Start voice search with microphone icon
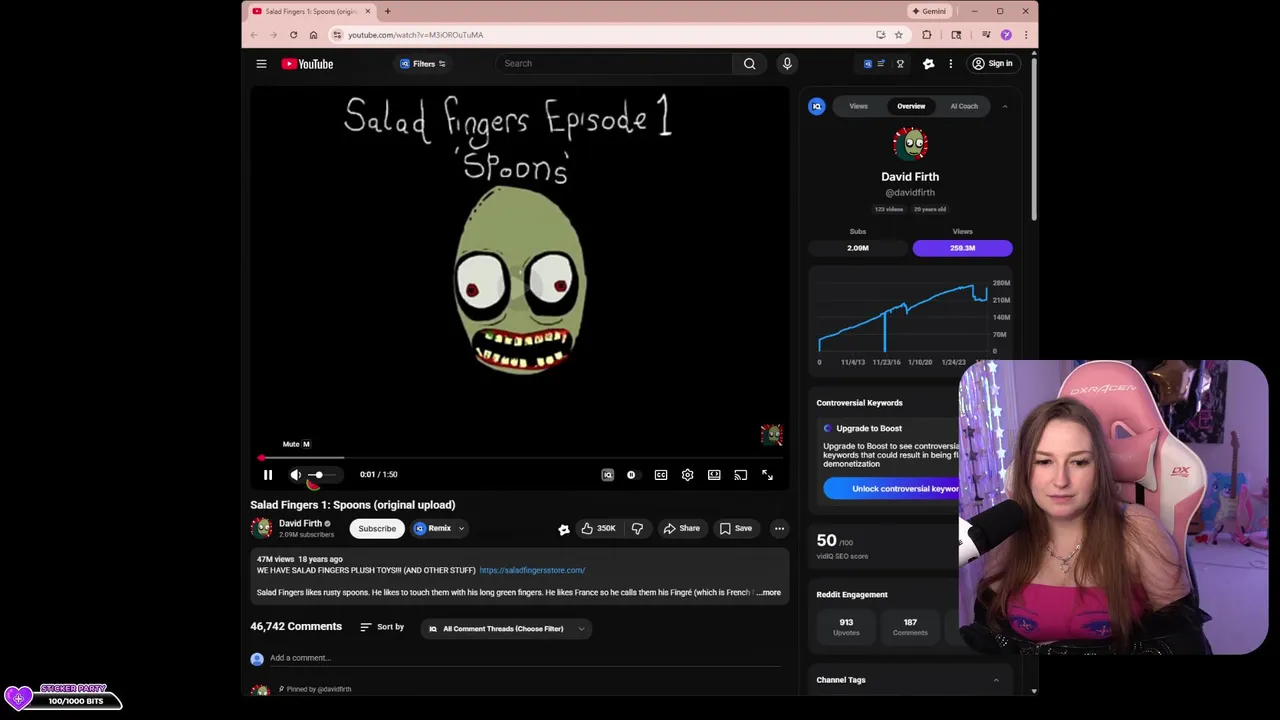 coord(787,63)
